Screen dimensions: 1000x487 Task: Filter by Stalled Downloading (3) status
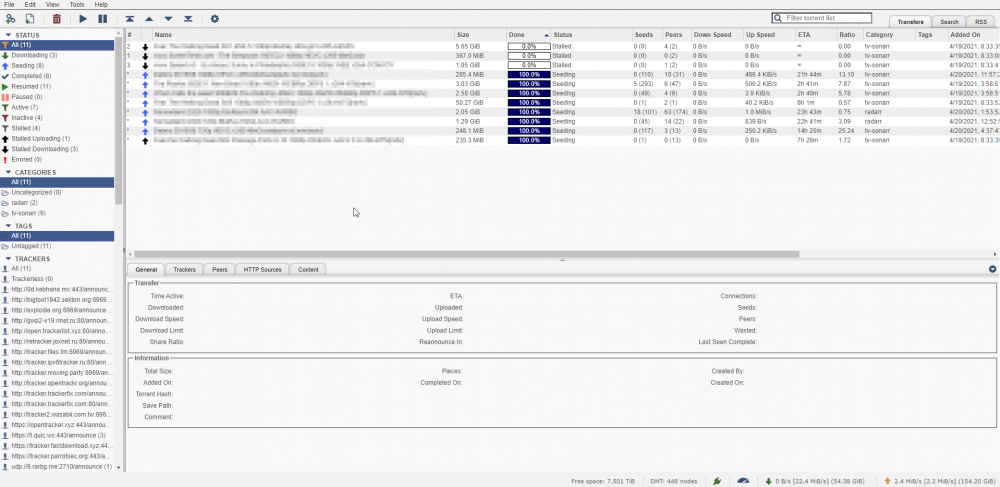pos(45,149)
